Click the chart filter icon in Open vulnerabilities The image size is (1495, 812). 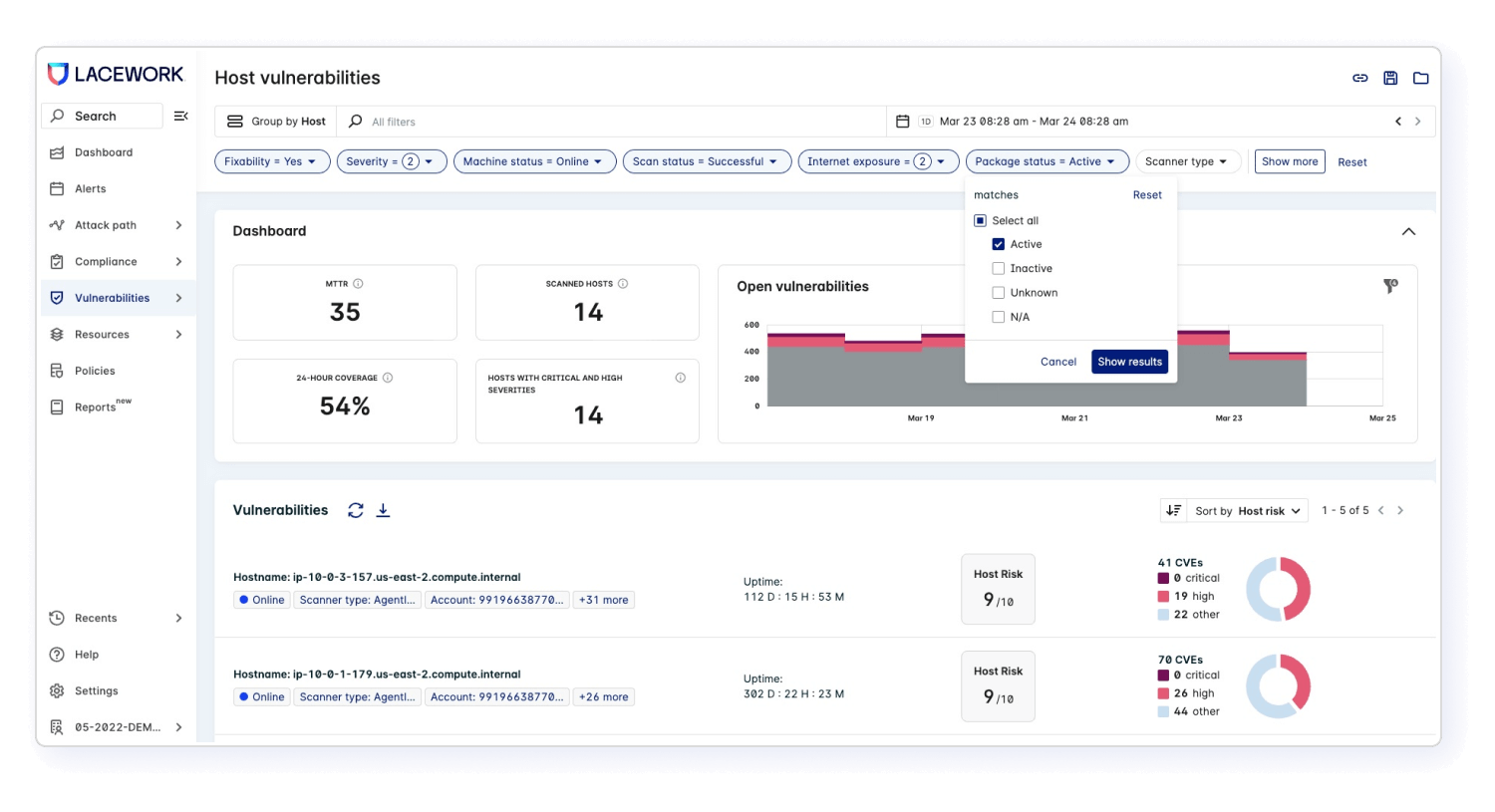[x=1390, y=287]
